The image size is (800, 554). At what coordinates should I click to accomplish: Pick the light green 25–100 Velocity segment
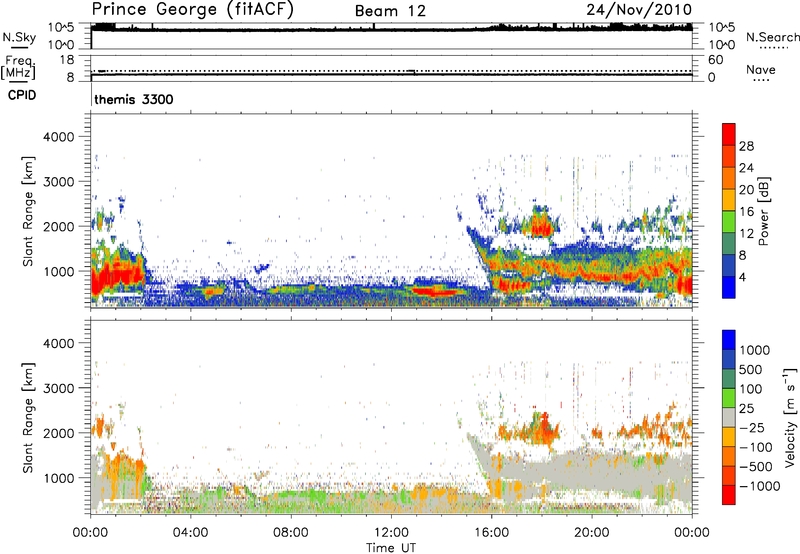pos(729,398)
